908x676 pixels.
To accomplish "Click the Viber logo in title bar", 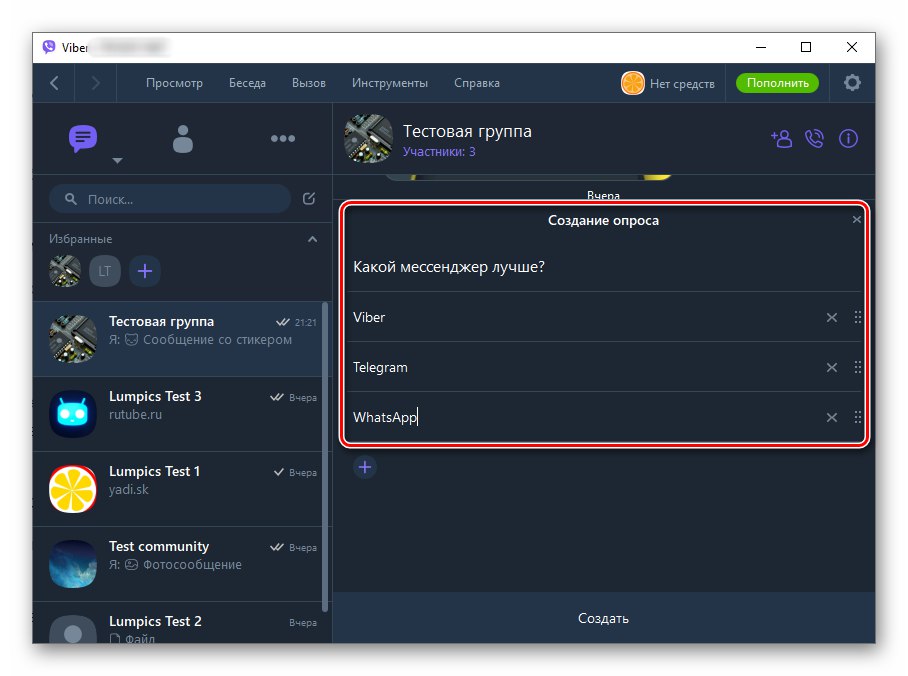I will [49, 47].
